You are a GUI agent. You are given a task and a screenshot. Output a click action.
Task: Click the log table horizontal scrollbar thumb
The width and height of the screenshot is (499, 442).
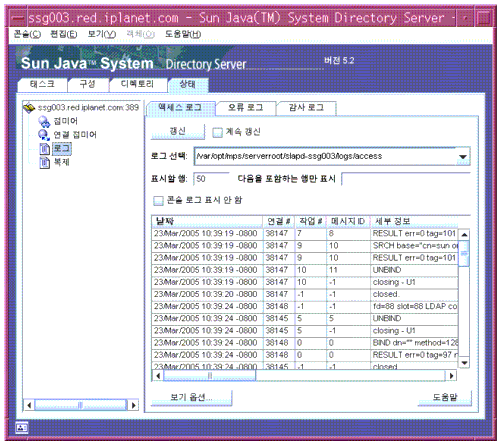coord(210,376)
